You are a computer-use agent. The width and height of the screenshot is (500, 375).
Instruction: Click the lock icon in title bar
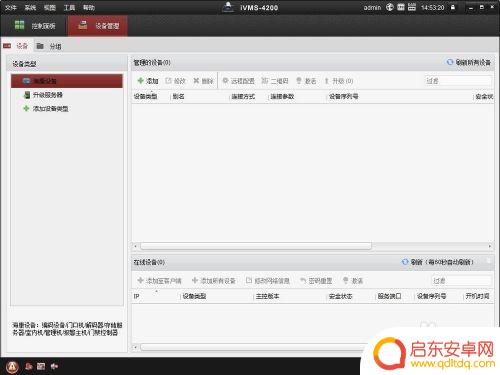(453, 7)
